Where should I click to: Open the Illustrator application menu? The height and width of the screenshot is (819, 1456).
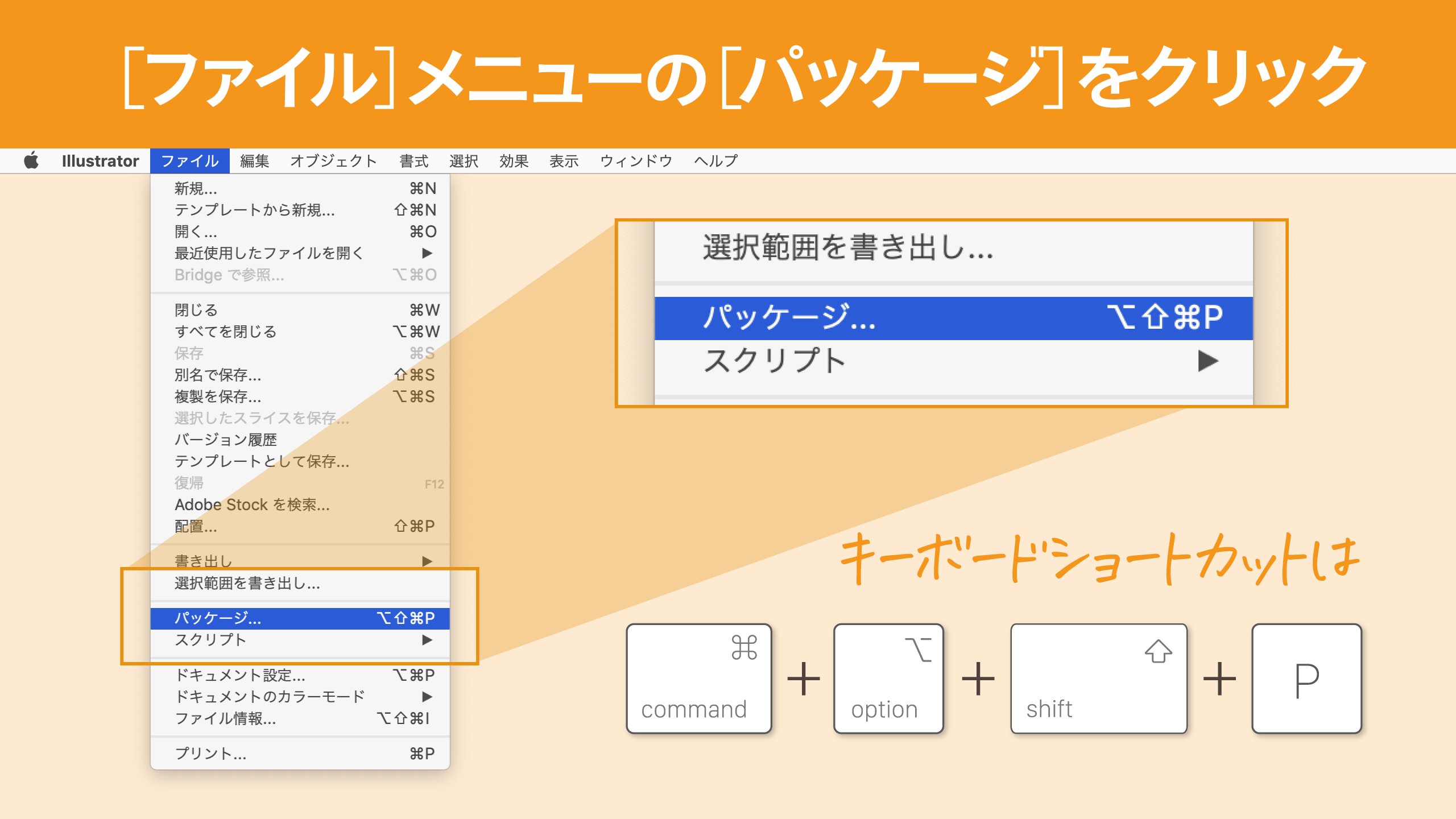click(x=100, y=161)
